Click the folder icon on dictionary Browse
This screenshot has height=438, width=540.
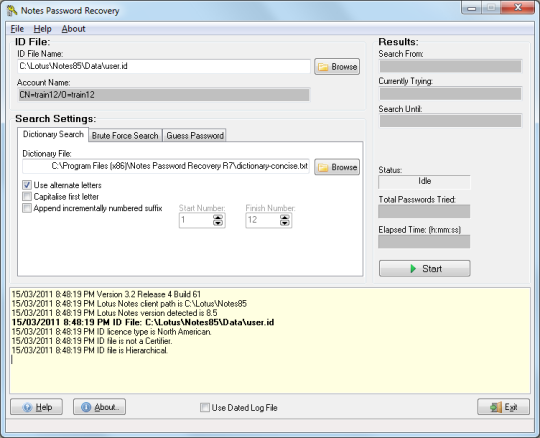pos(323,167)
